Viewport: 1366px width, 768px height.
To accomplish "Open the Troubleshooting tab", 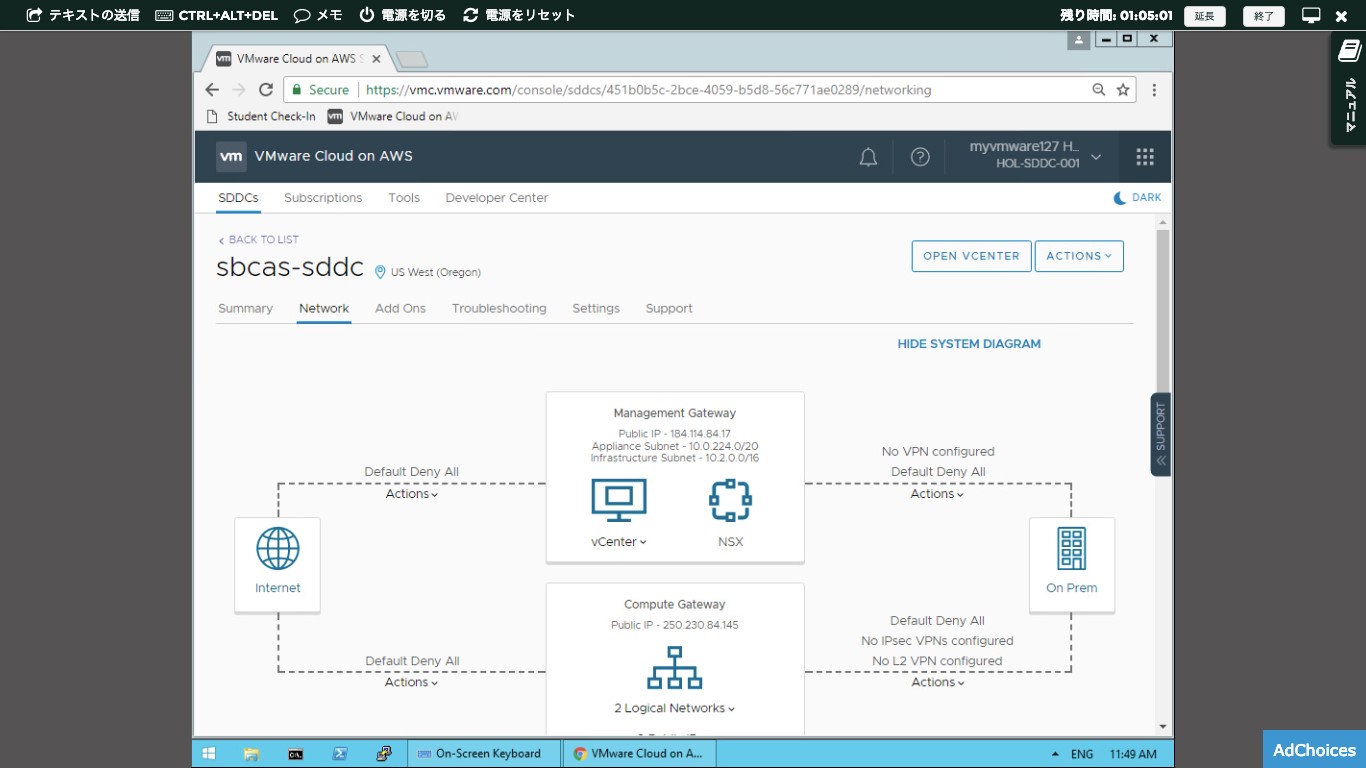I will pos(499,309).
